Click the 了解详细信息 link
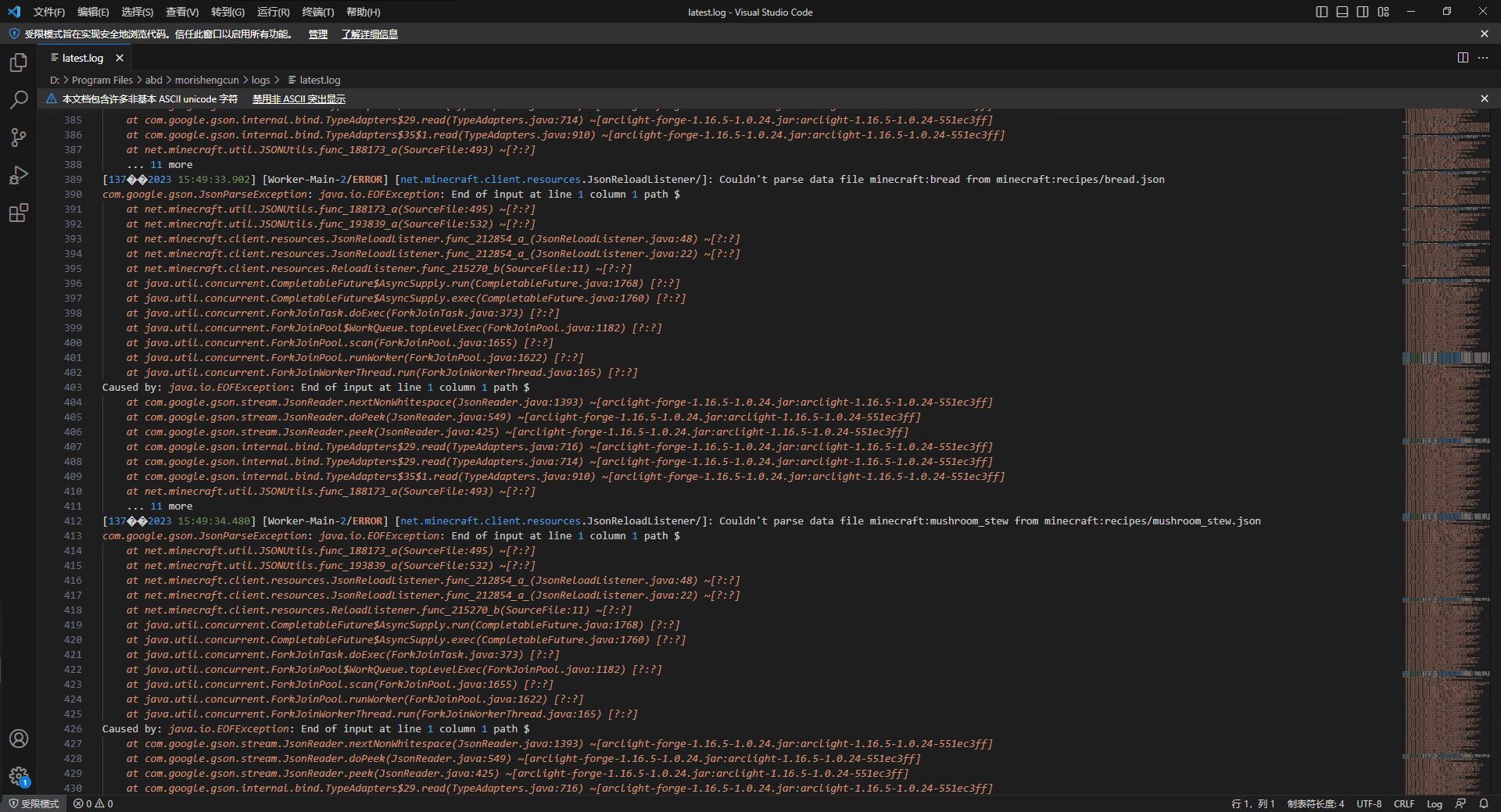The width and height of the screenshot is (1501, 812). [x=369, y=34]
